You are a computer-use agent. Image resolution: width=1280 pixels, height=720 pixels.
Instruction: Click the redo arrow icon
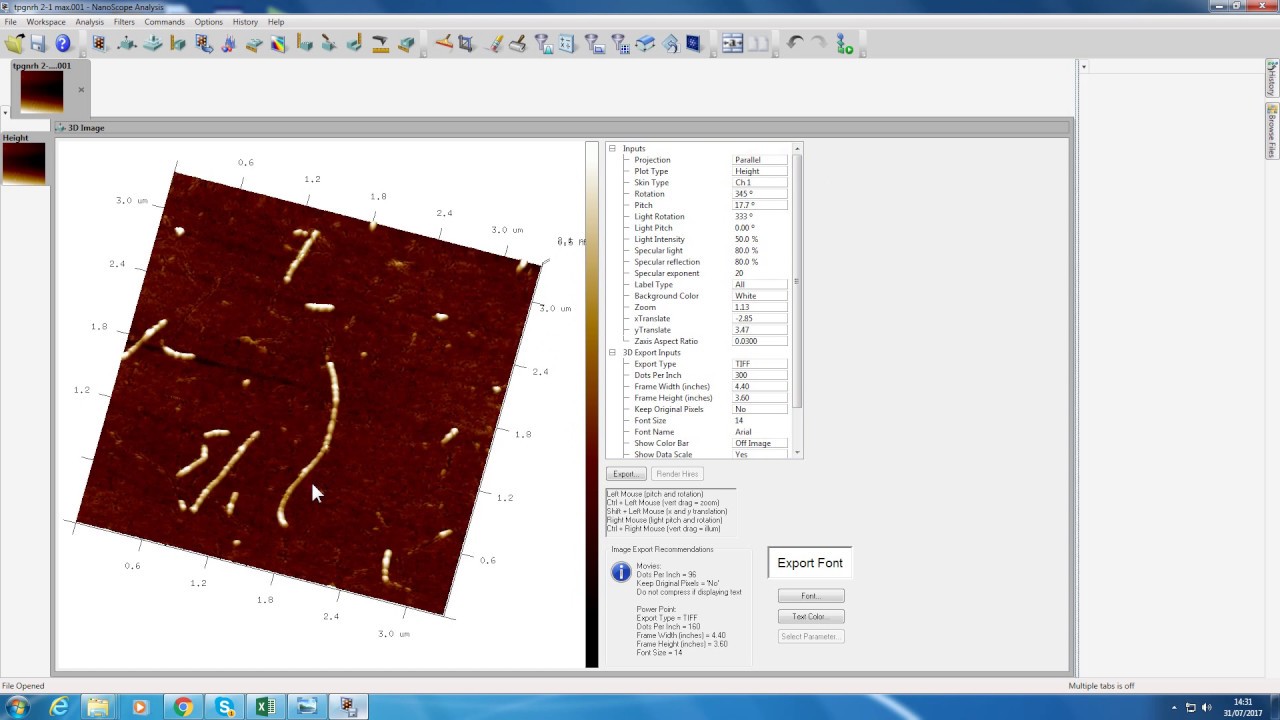(x=819, y=43)
